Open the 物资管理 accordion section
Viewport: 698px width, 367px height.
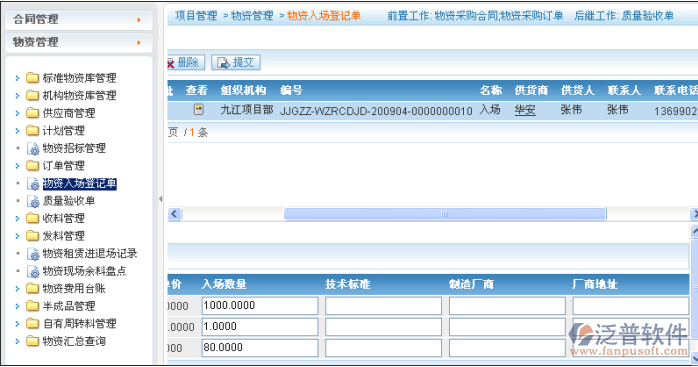pyautogui.click(x=79, y=42)
